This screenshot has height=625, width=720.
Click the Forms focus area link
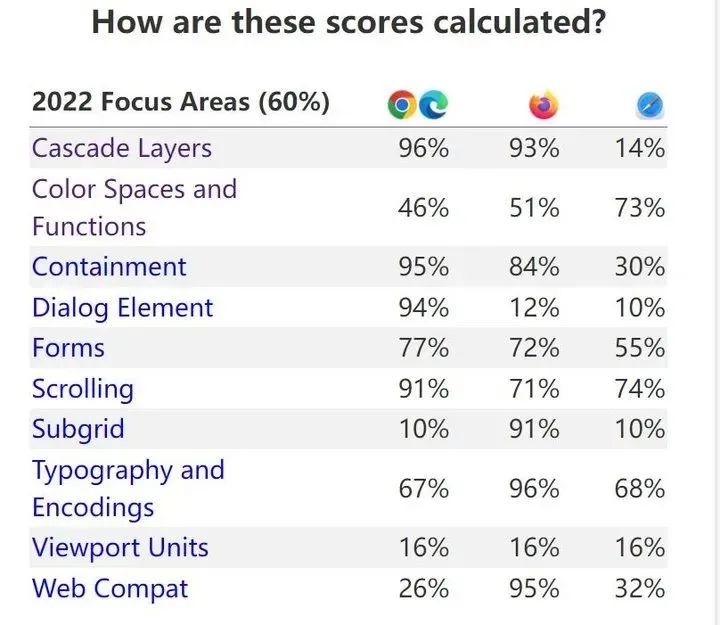pyautogui.click(x=68, y=348)
